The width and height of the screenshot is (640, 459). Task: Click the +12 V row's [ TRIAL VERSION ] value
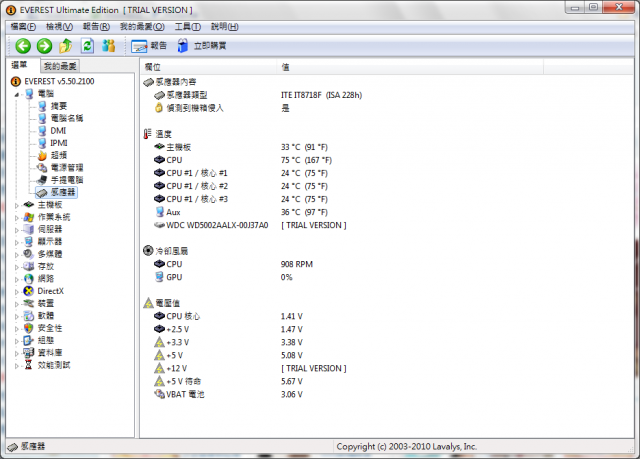313,368
